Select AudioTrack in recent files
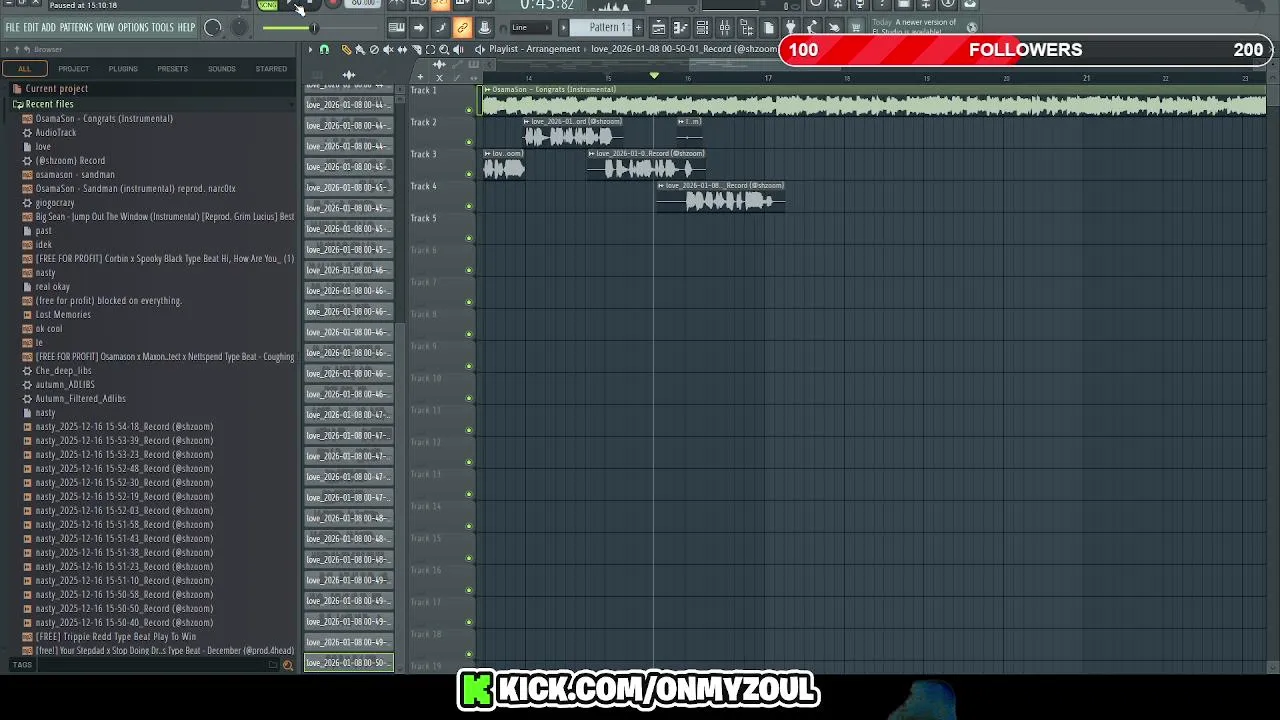This screenshot has width=1280, height=720. click(x=55, y=133)
